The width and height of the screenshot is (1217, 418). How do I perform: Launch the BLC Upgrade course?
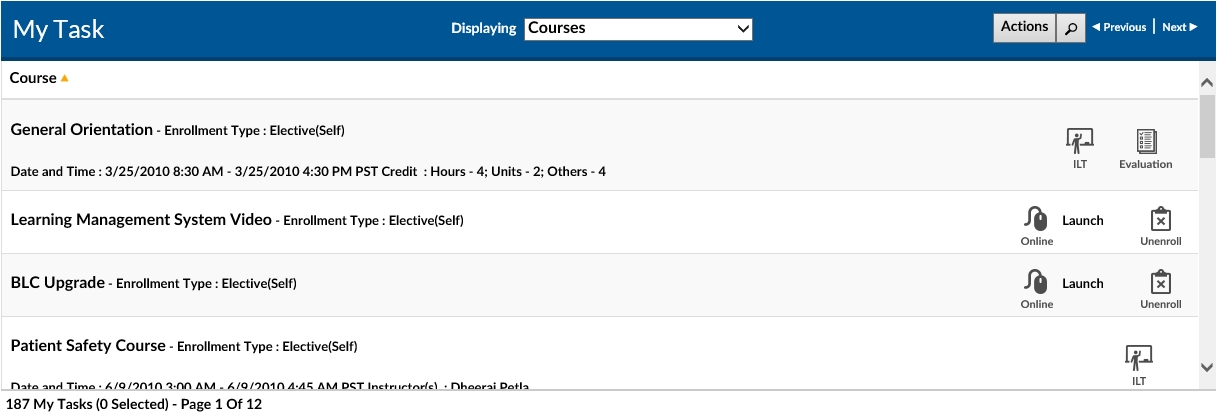pyautogui.click(x=1082, y=283)
